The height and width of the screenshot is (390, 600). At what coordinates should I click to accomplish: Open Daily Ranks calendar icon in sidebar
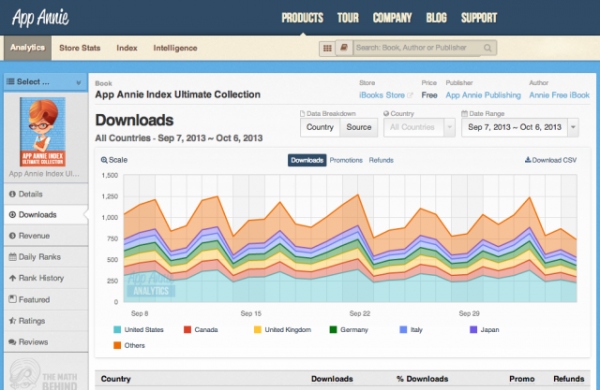(x=13, y=256)
